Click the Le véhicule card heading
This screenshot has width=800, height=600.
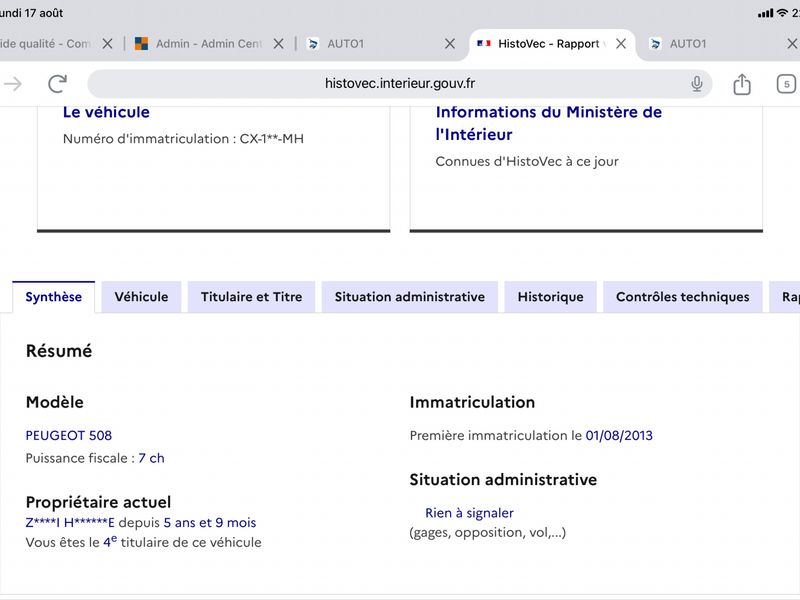tap(106, 112)
